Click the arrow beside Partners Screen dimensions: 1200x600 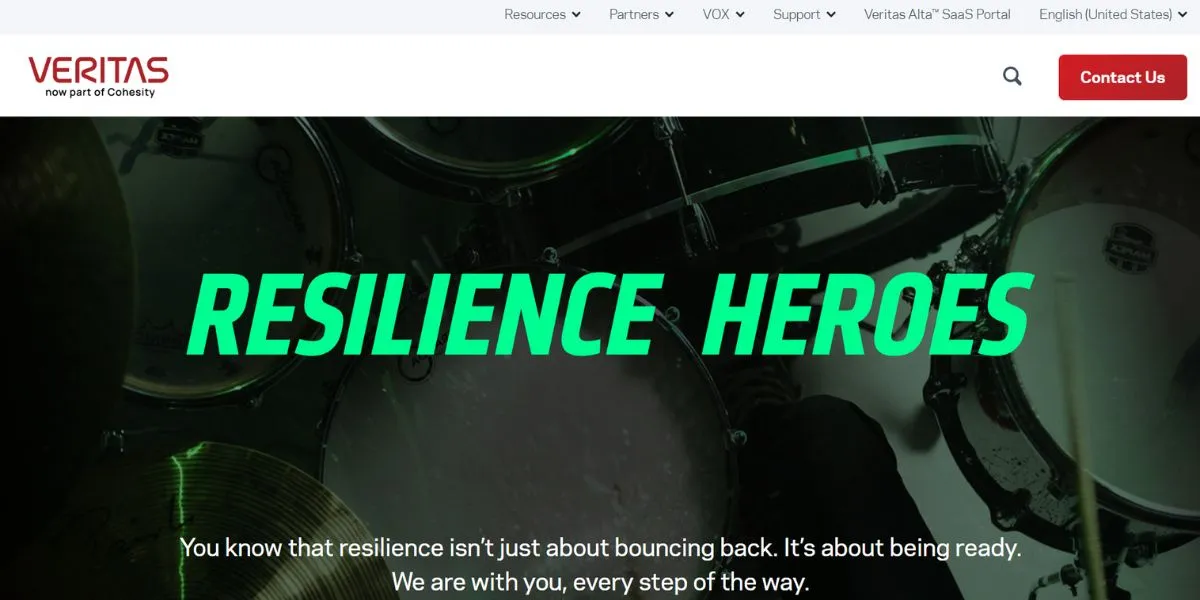(x=669, y=15)
